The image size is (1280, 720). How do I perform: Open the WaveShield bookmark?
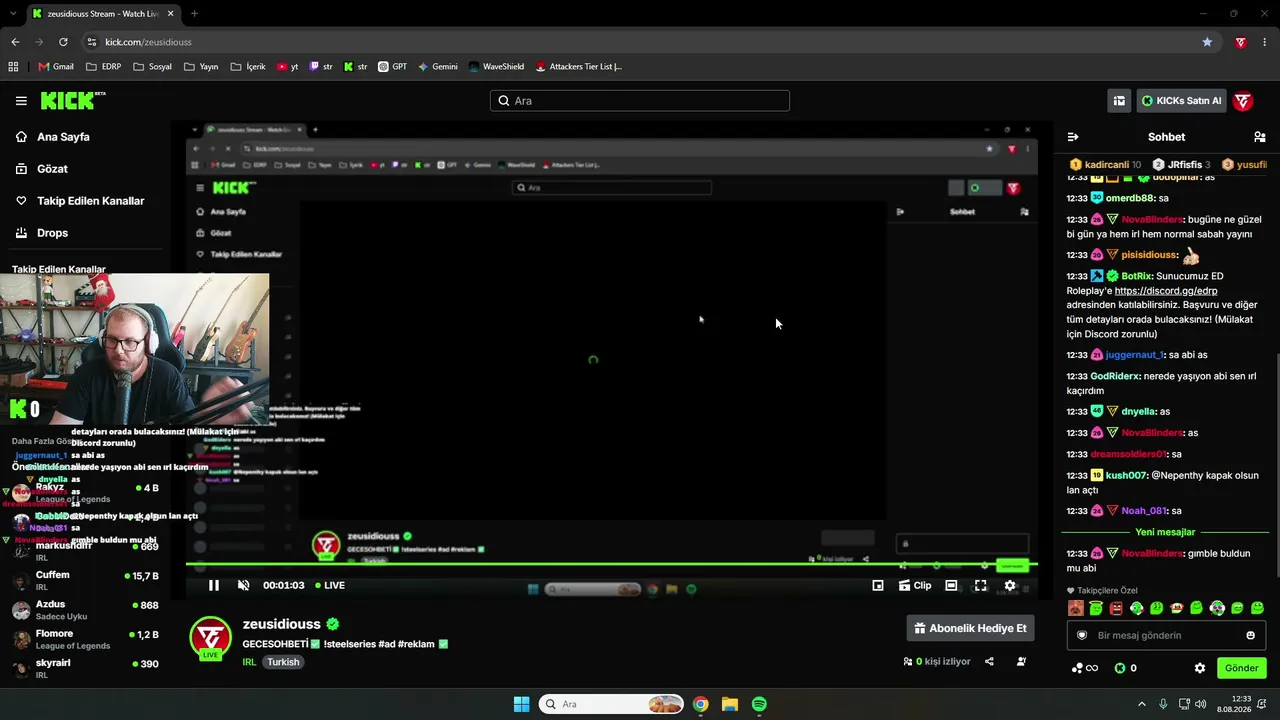click(x=496, y=67)
